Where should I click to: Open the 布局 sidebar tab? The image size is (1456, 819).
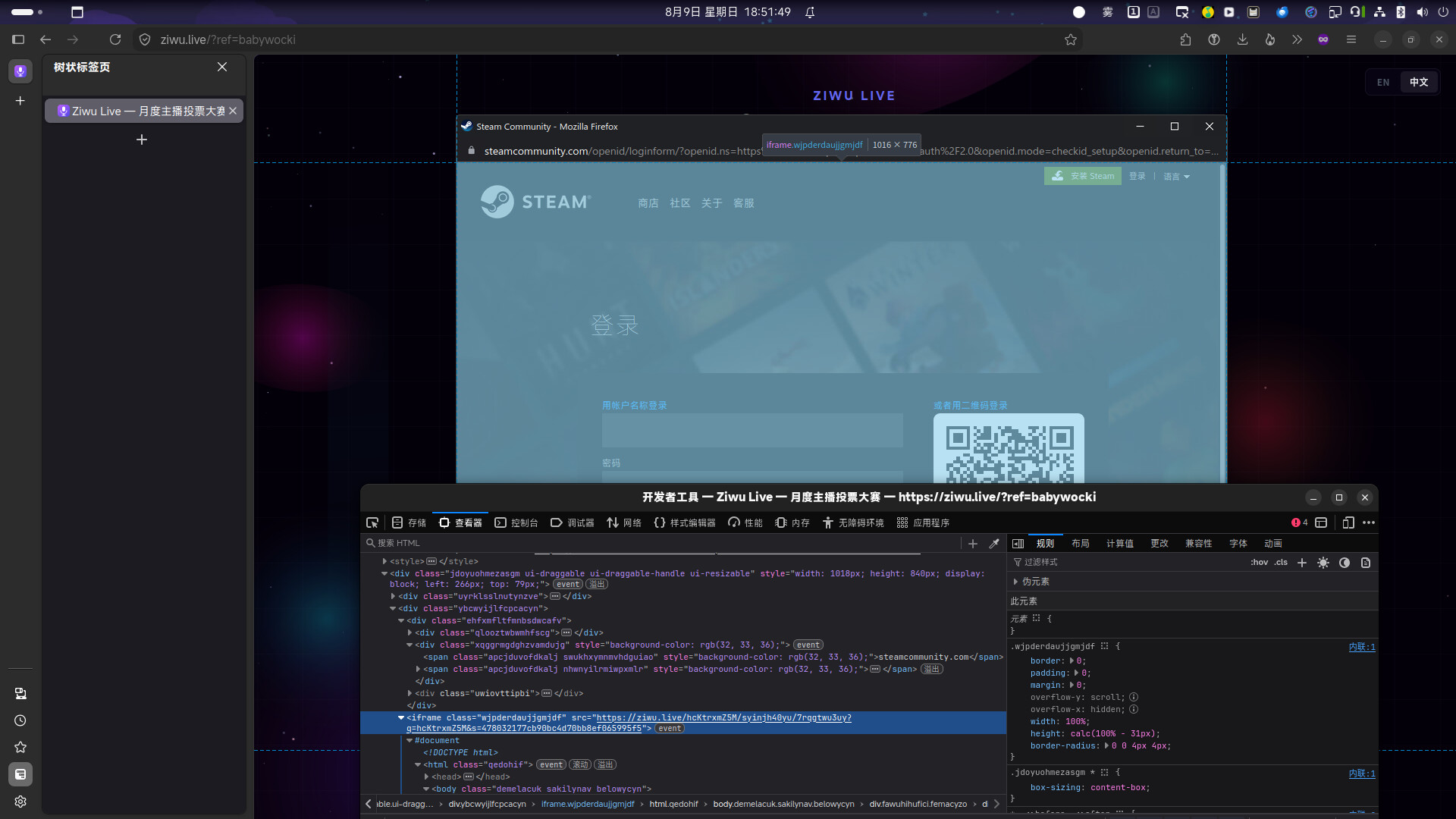coord(1081,544)
